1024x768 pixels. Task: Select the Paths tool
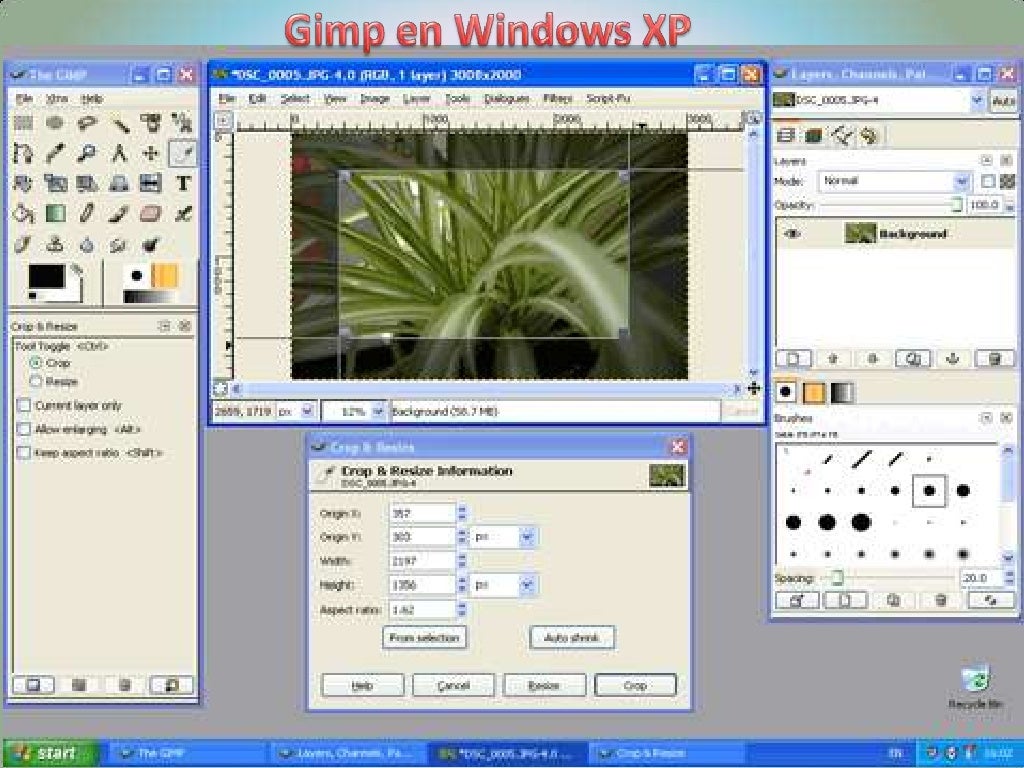pos(24,153)
